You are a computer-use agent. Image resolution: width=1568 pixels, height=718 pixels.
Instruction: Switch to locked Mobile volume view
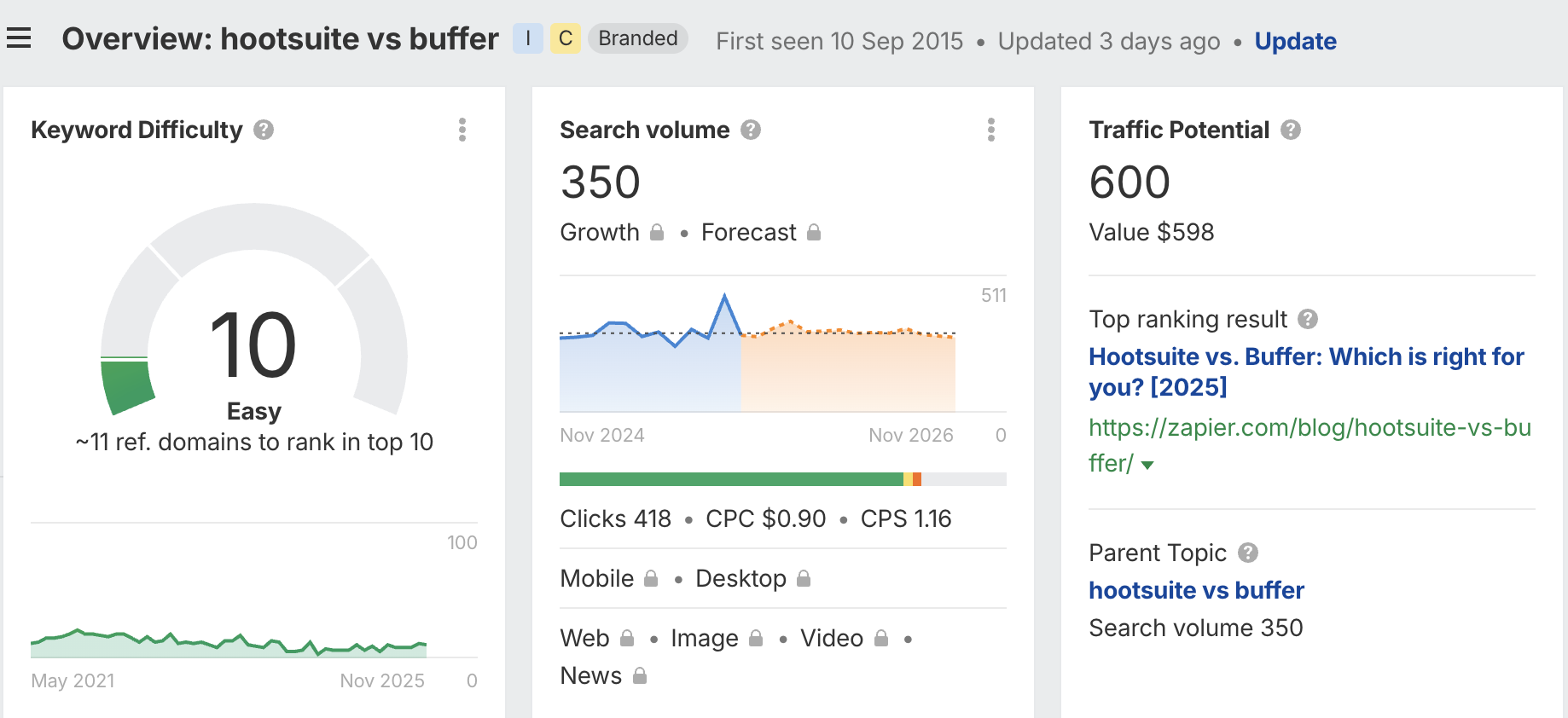click(608, 578)
